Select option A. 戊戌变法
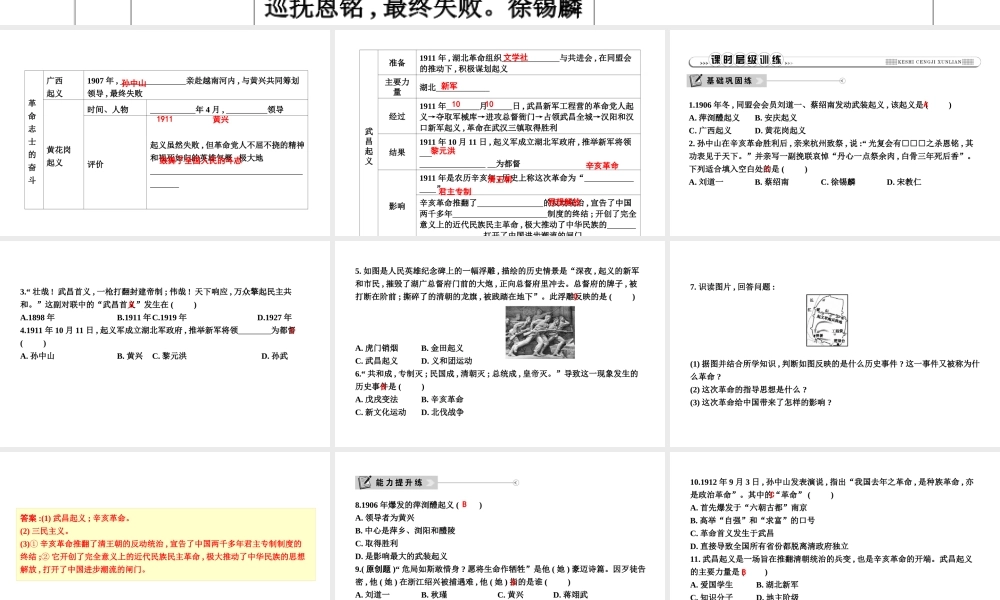 tap(376, 399)
